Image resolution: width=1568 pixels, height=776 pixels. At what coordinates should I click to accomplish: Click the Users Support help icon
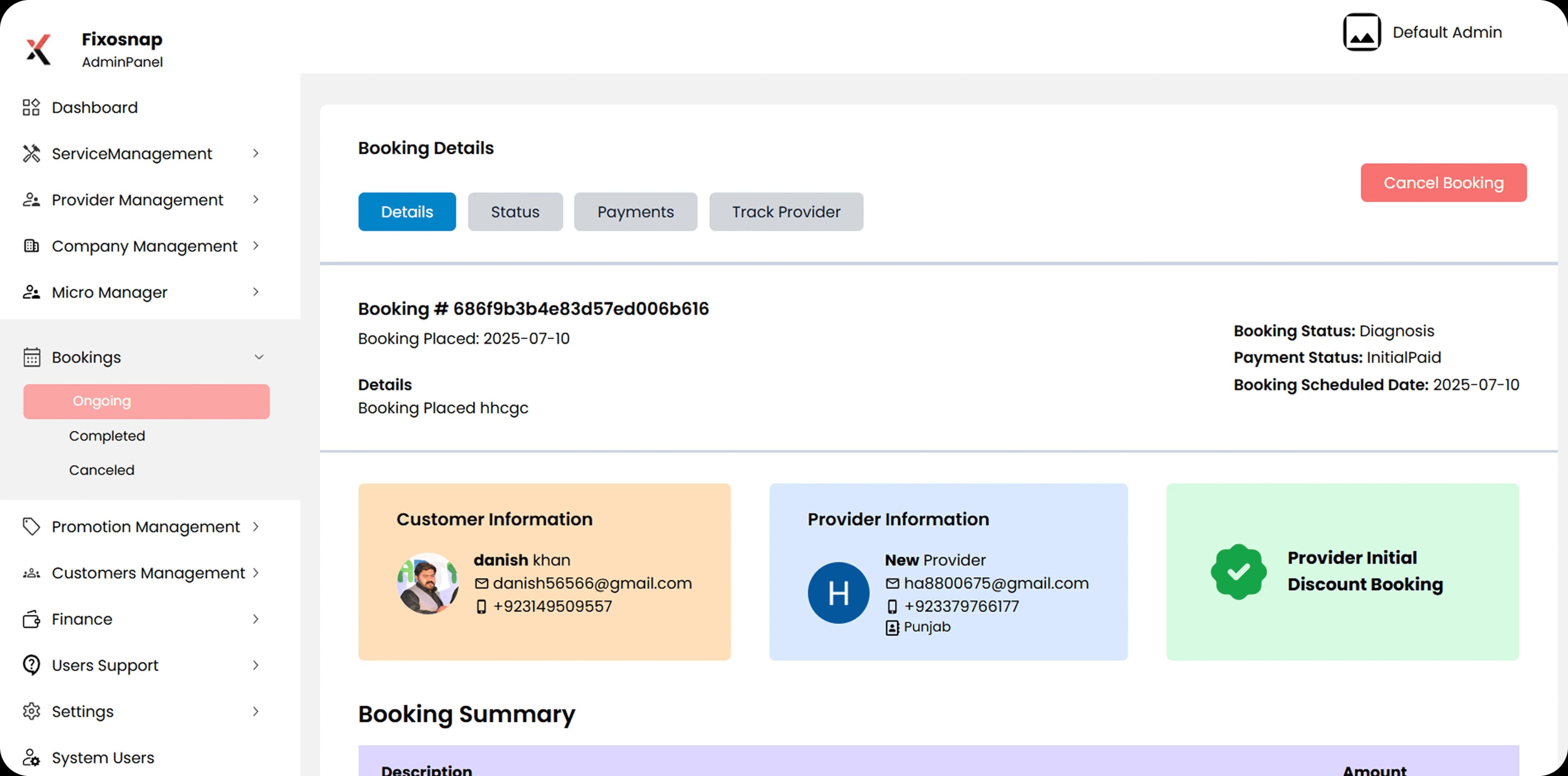pos(31,665)
